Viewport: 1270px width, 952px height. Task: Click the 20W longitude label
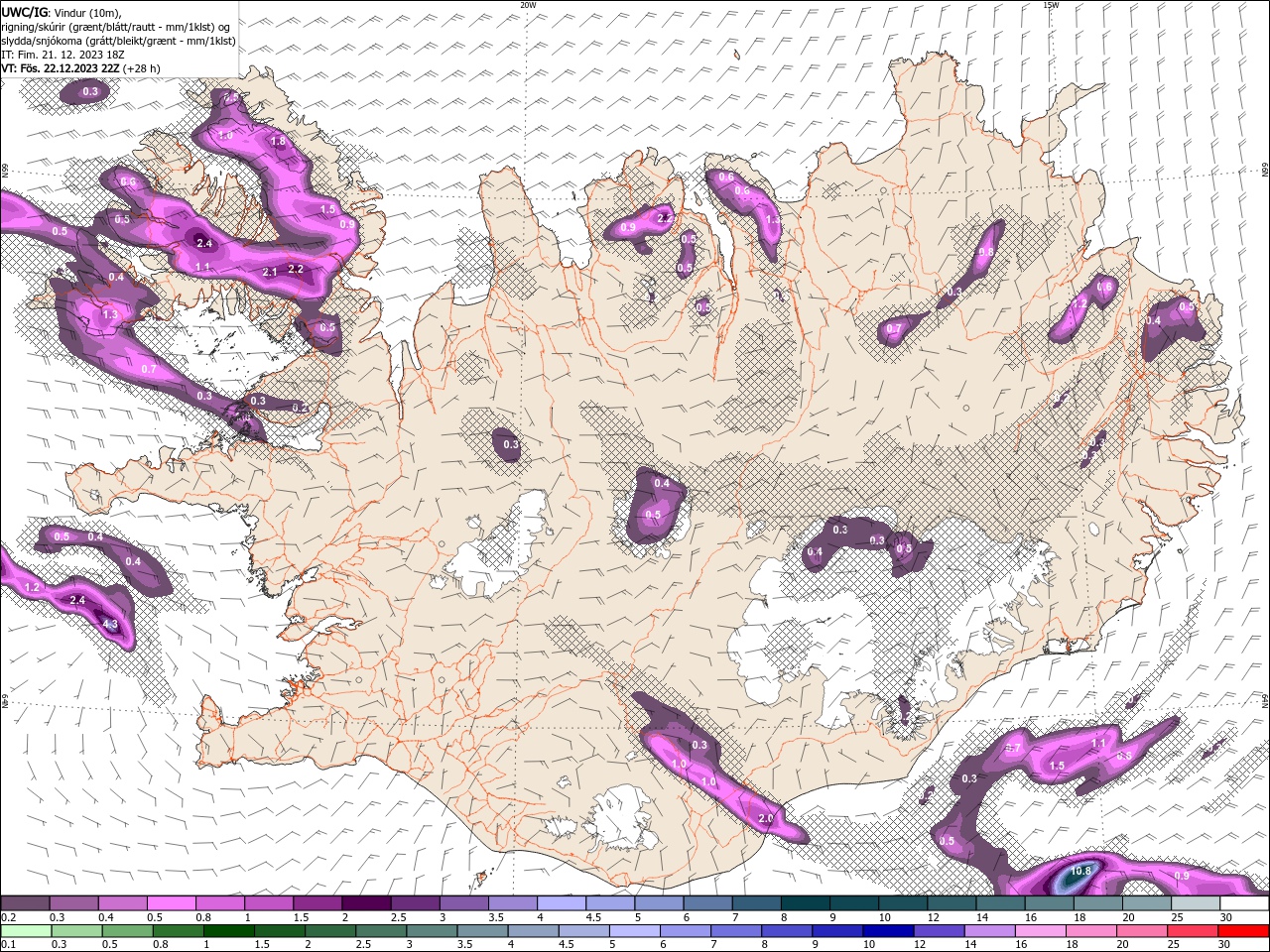click(x=528, y=5)
